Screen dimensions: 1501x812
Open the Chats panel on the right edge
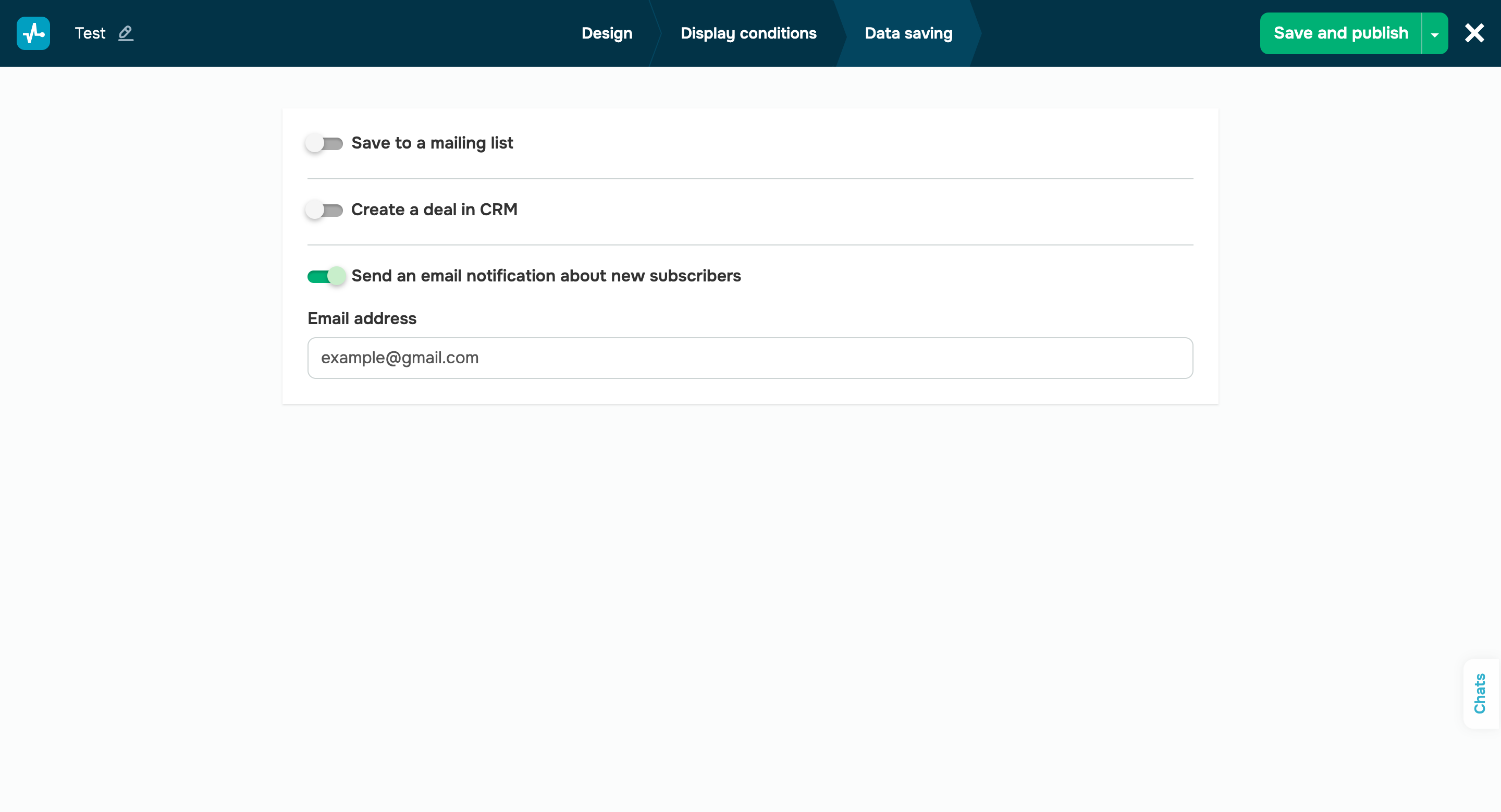1481,694
